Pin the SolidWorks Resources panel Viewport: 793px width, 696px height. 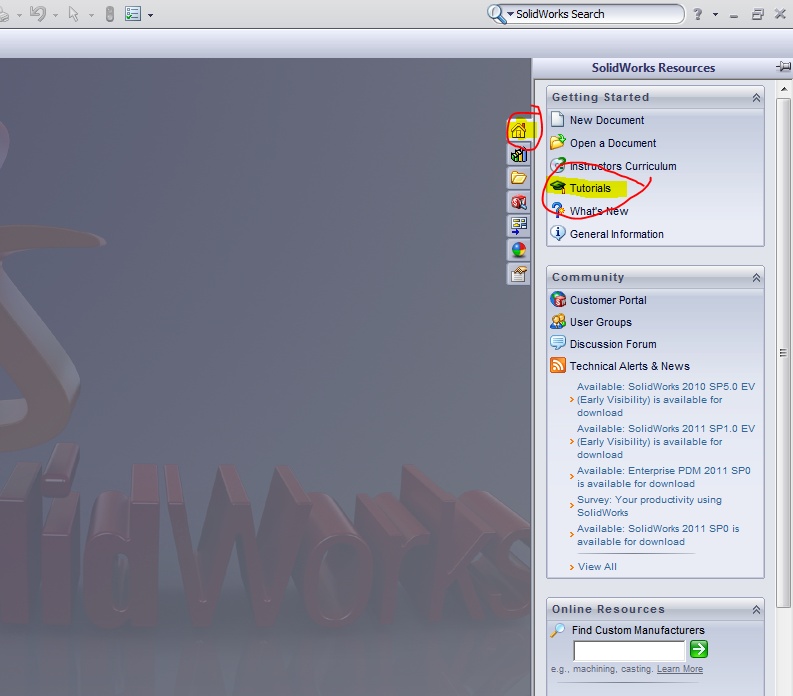[x=783, y=67]
